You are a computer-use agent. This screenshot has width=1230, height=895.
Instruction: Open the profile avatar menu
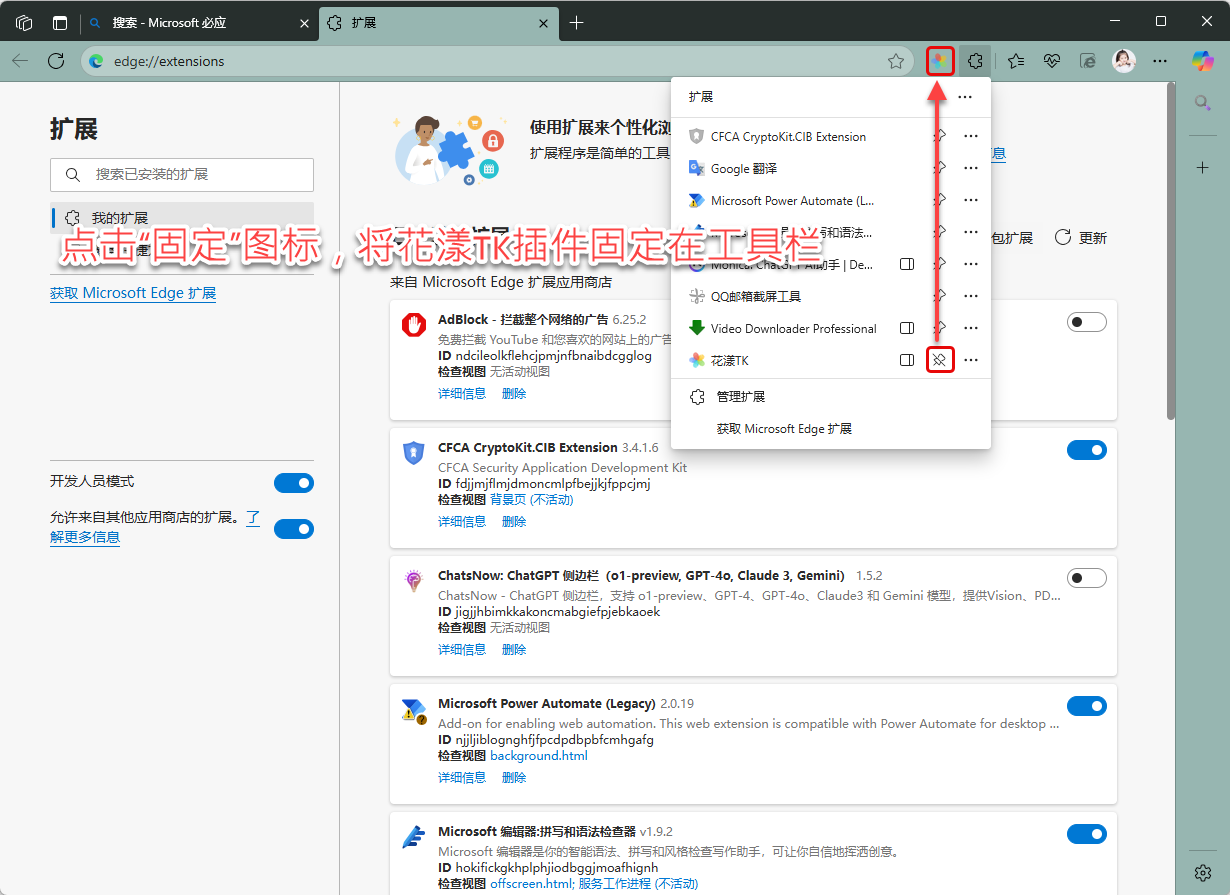tap(1124, 61)
